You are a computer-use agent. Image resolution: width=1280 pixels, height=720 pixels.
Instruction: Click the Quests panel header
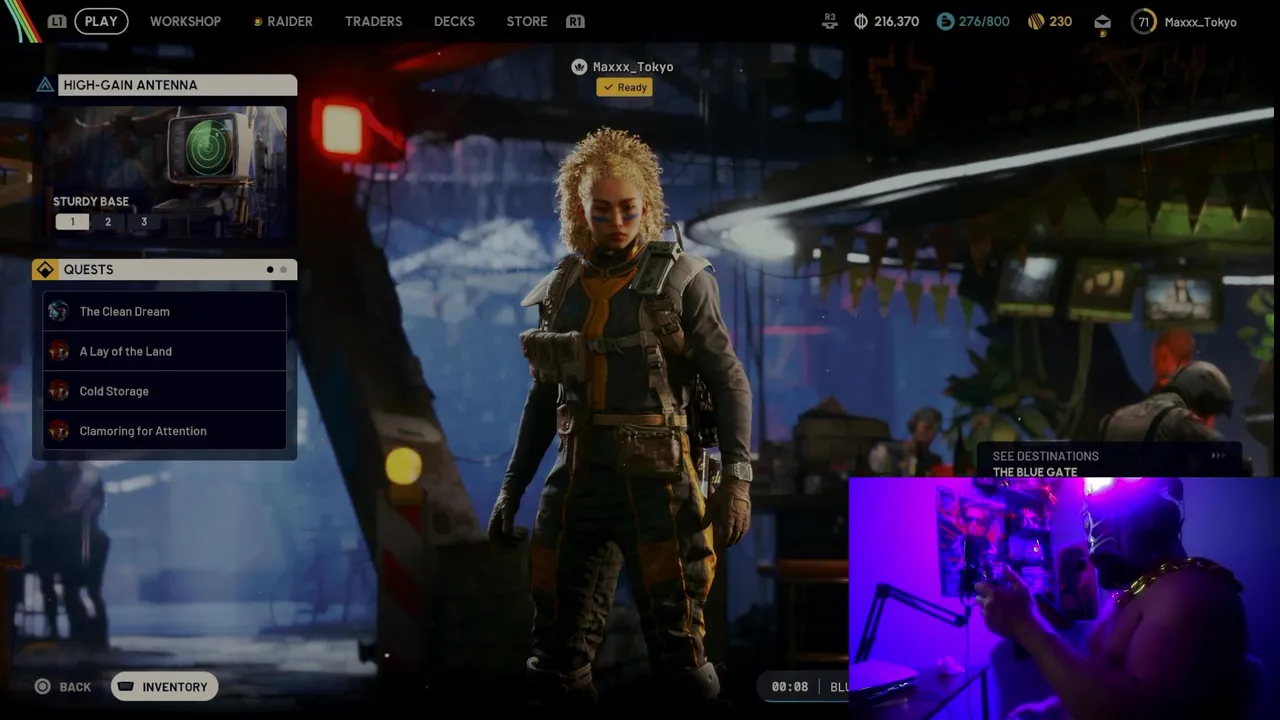(x=165, y=270)
